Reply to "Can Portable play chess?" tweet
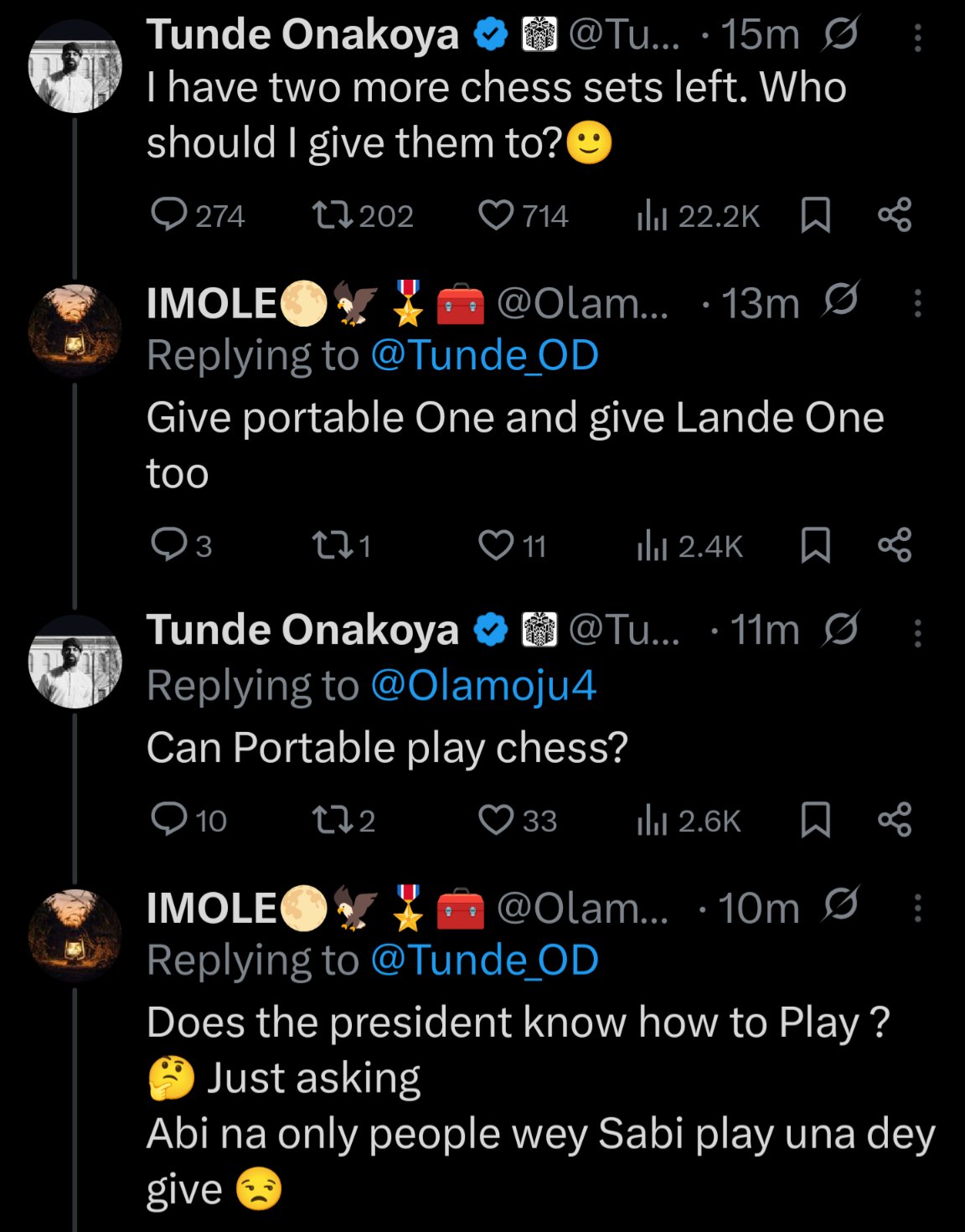 tap(169, 820)
